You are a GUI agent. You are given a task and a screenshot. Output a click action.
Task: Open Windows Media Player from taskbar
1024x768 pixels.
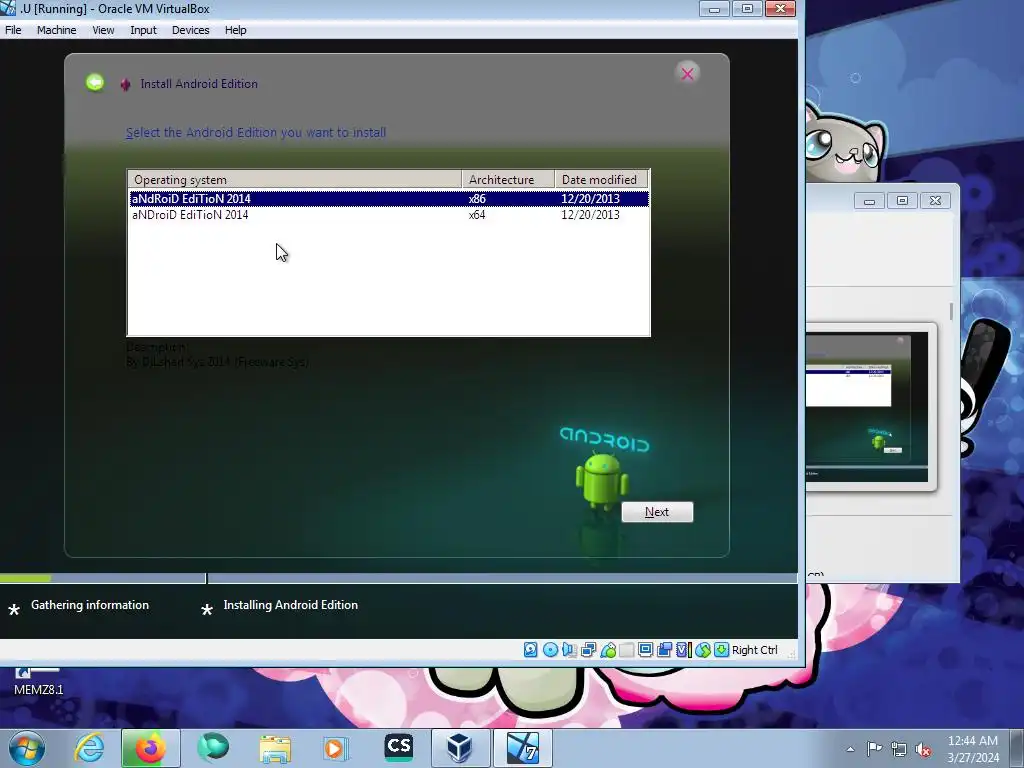click(336, 748)
